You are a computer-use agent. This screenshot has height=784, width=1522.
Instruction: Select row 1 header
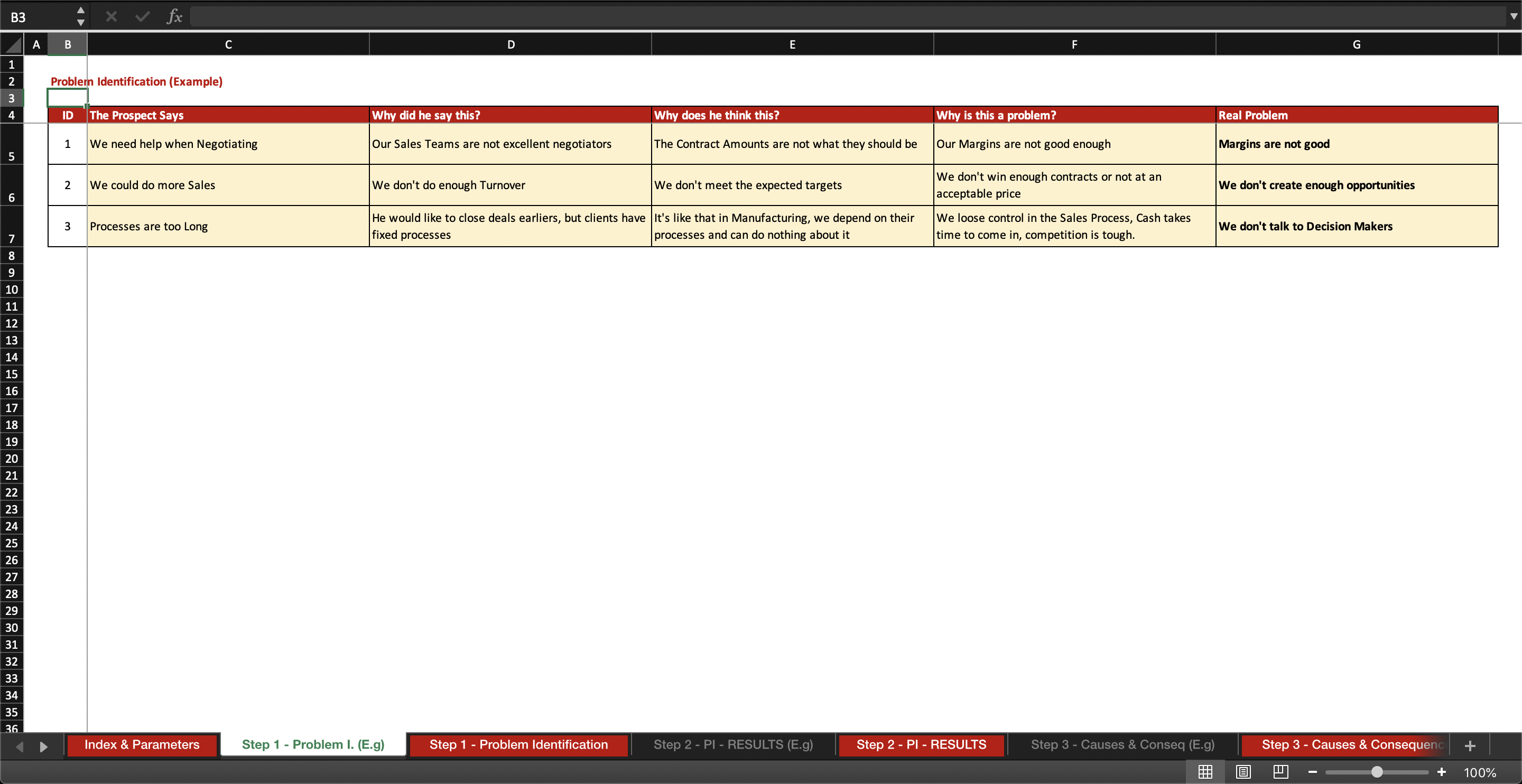(11, 64)
